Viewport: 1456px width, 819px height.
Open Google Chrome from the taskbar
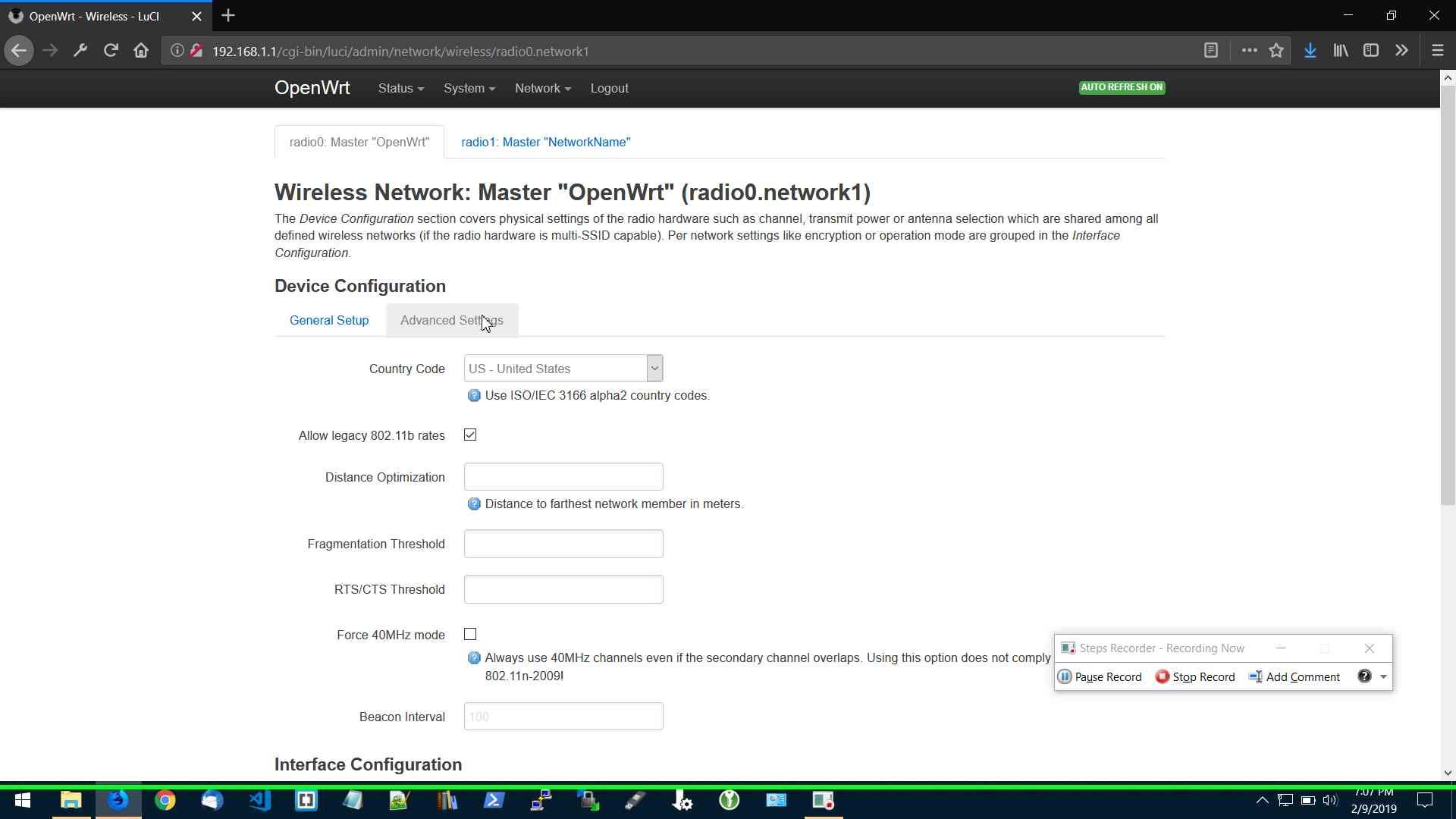(165, 801)
